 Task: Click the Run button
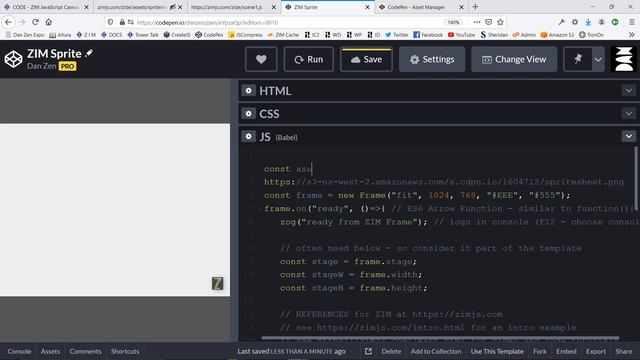coord(309,59)
